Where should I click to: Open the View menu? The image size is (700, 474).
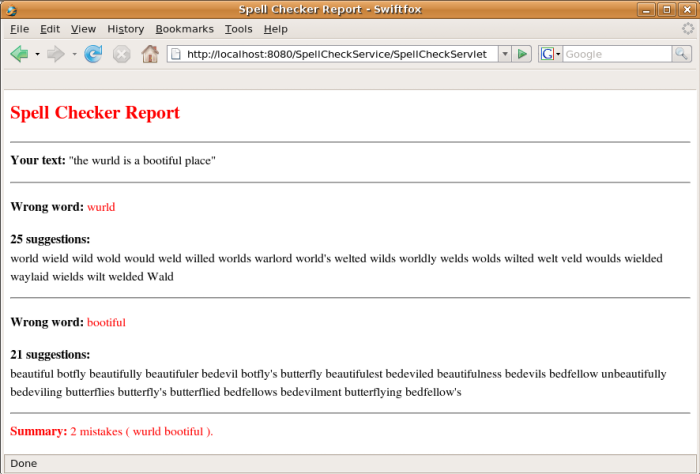click(x=83, y=29)
